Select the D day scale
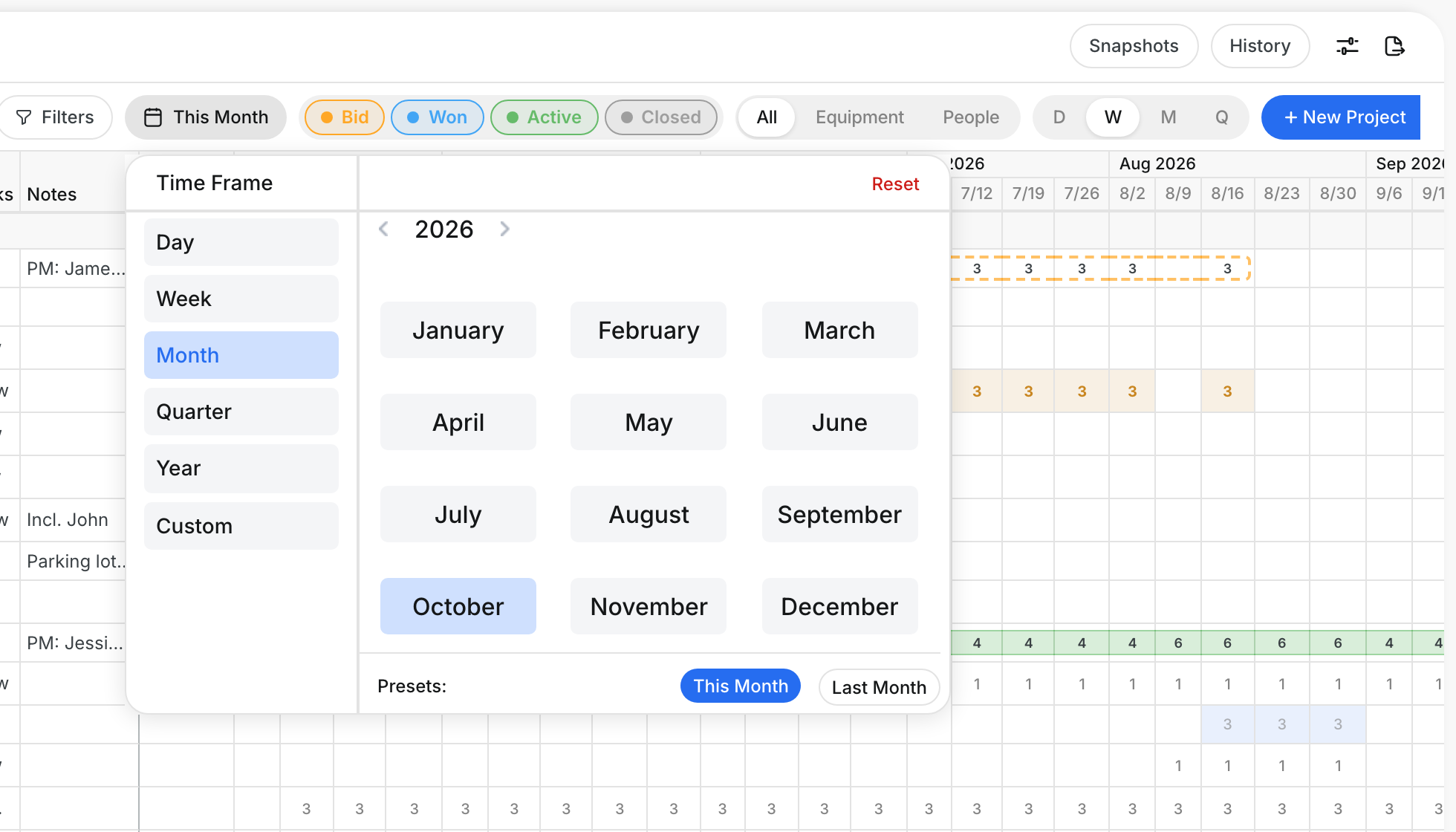 pyautogui.click(x=1059, y=117)
